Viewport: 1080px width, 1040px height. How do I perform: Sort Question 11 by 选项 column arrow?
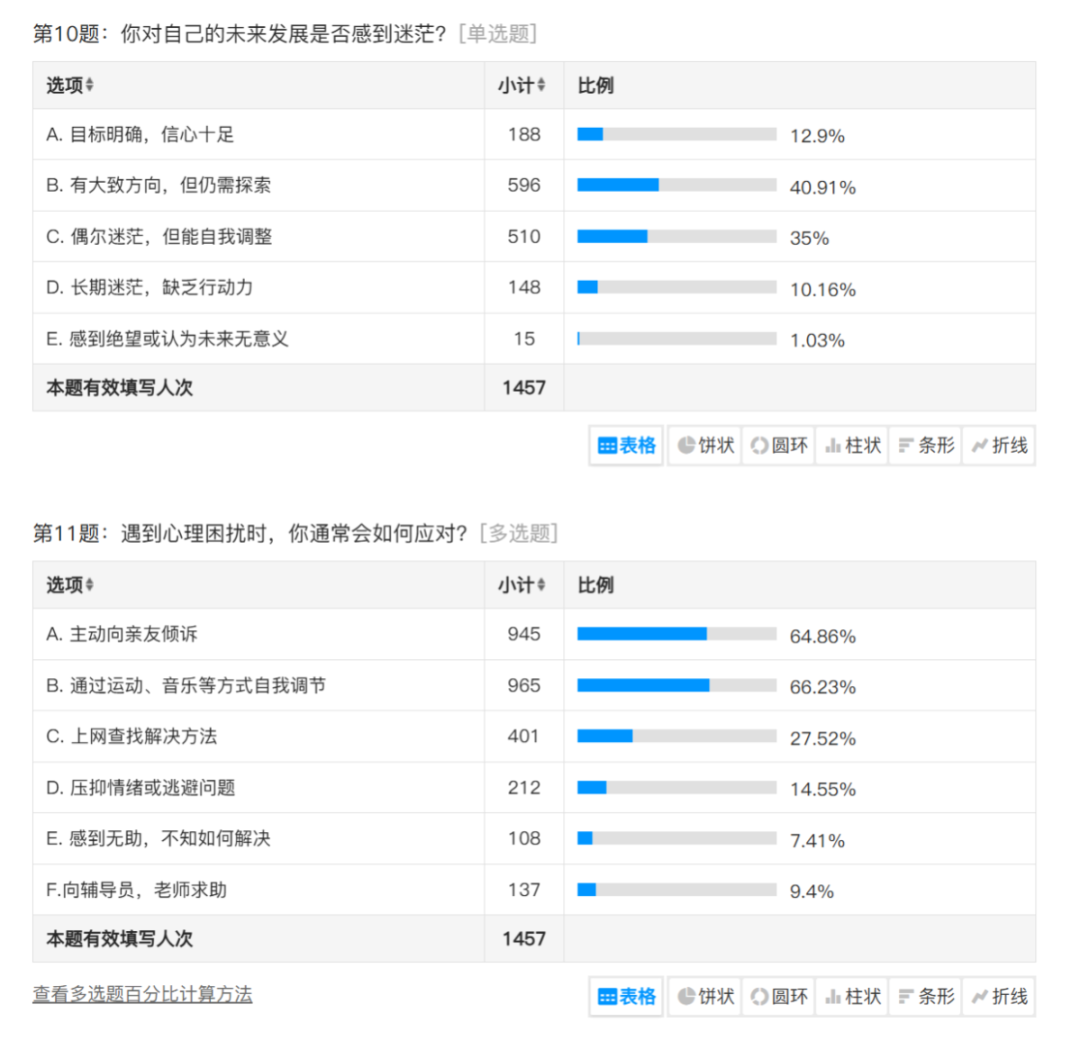click(90, 585)
